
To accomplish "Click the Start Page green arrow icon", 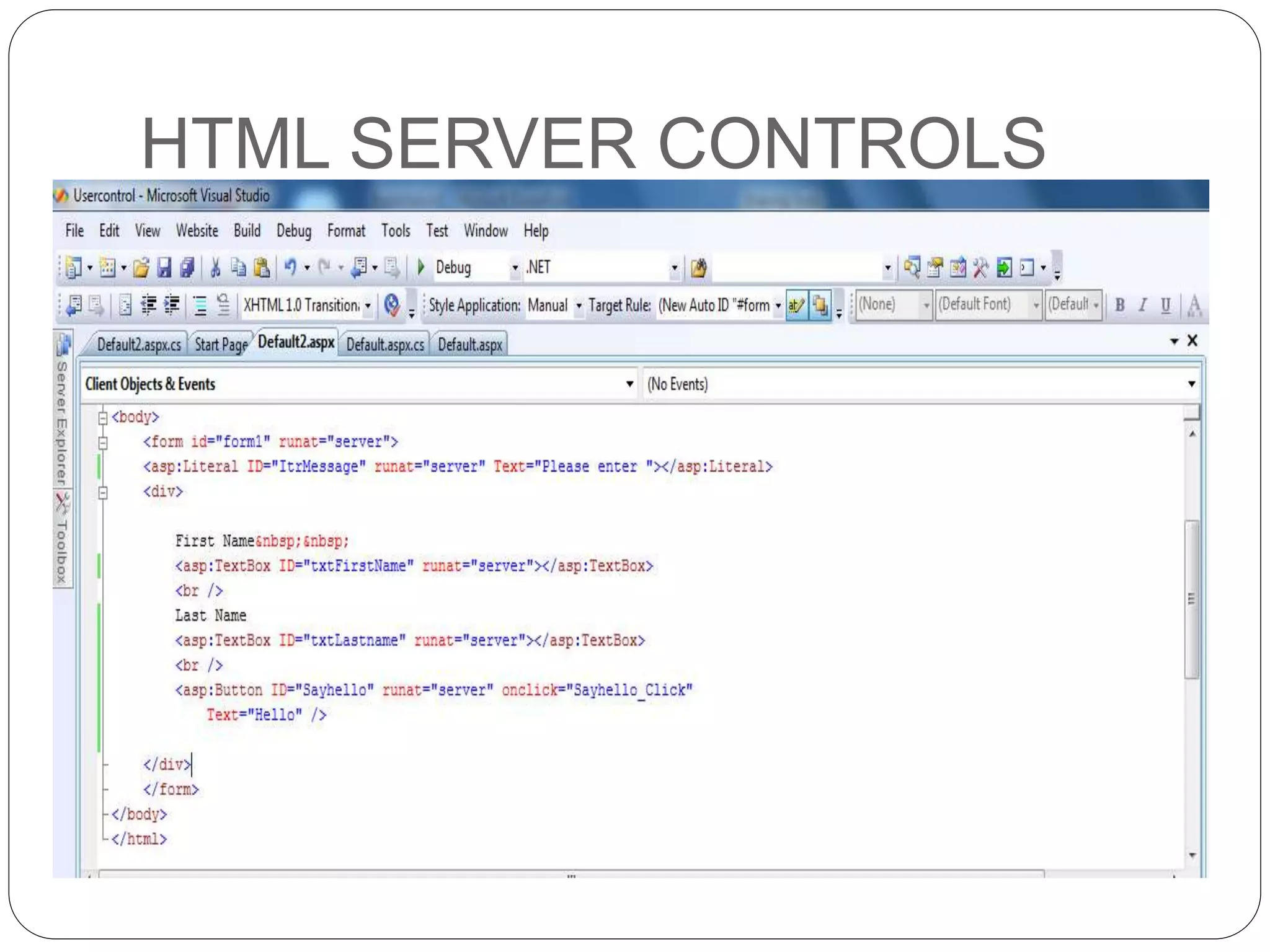I will coord(1005,268).
